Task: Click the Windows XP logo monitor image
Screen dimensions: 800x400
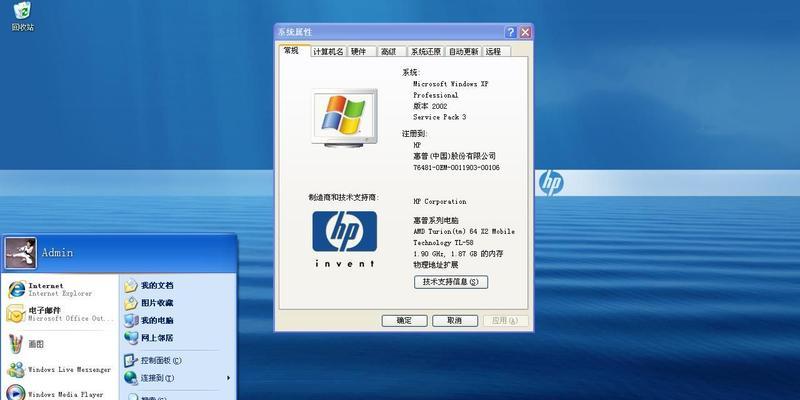Action: point(344,118)
